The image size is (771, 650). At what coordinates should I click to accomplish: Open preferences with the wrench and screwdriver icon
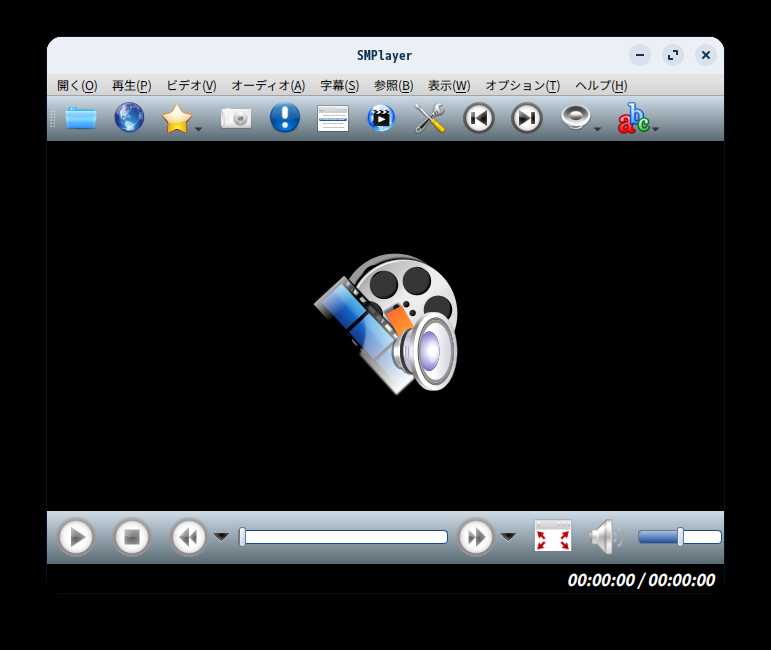tap(430, 118)
